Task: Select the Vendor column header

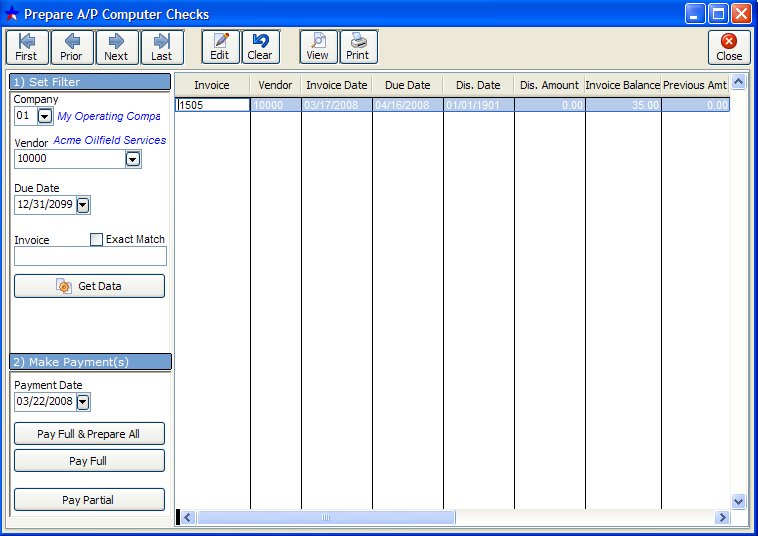Action: [276, 85]
